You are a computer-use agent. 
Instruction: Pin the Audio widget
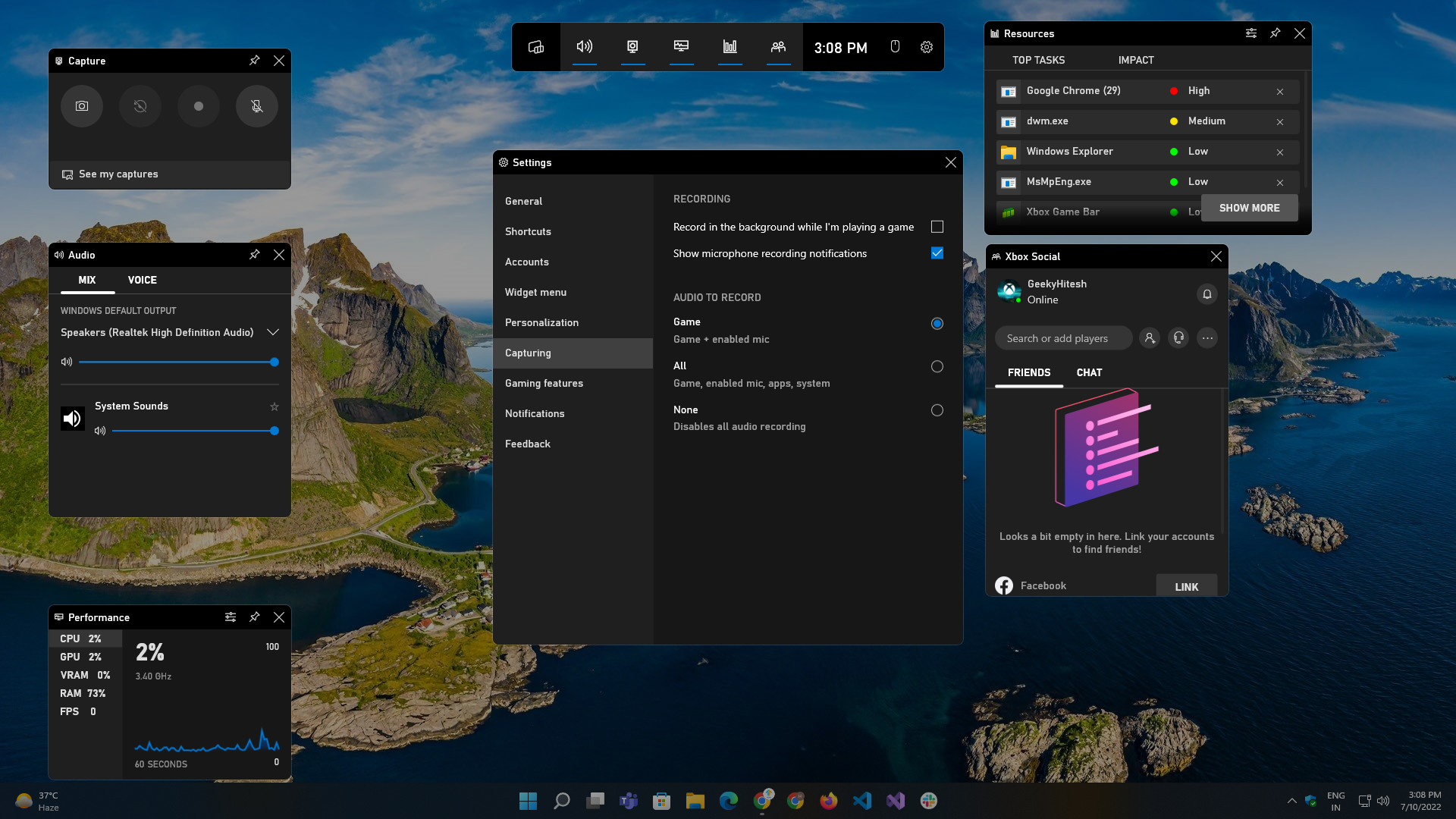pos(255,255)
